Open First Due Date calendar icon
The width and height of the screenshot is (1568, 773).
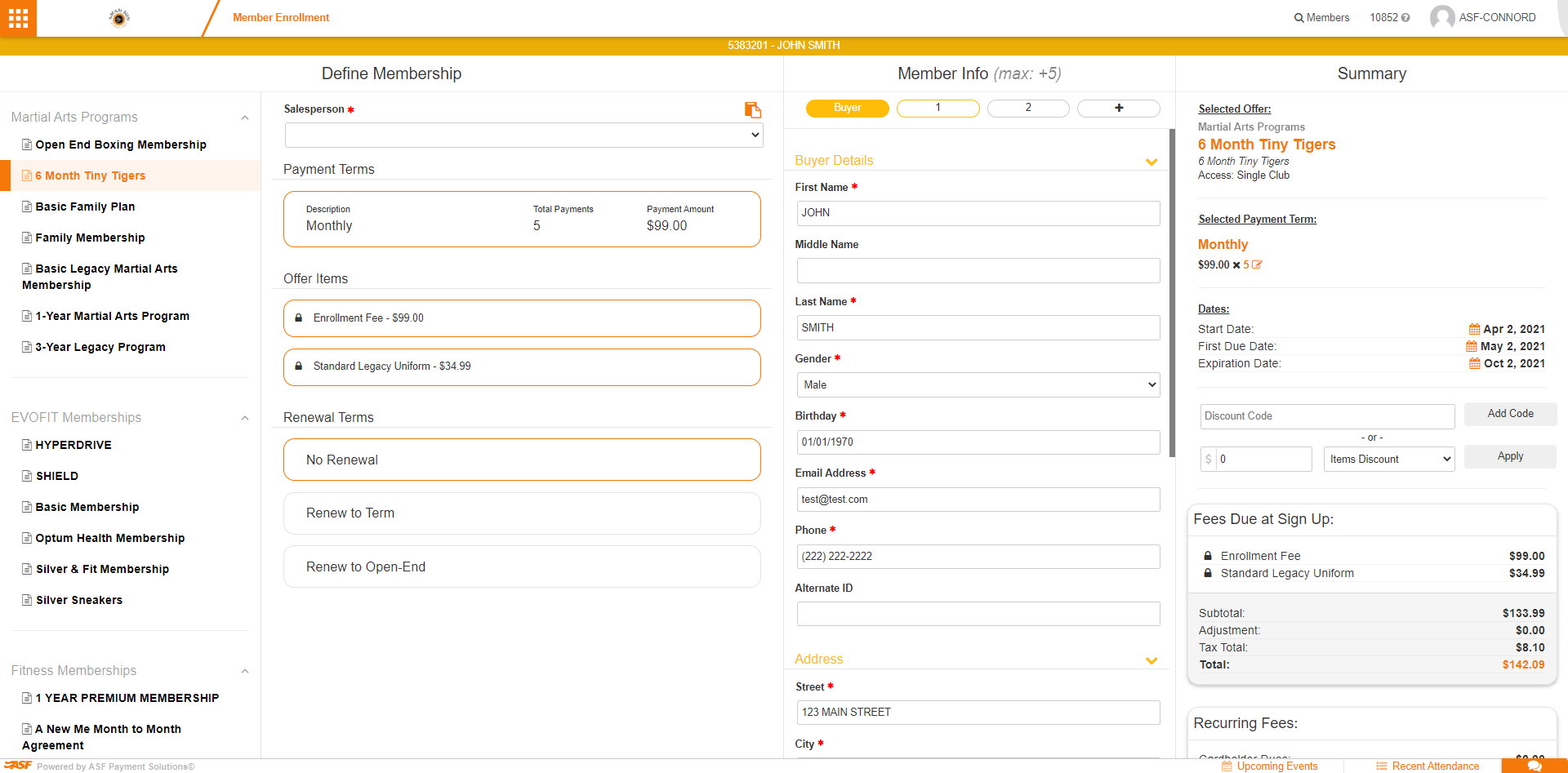(x=1472, y=346)
